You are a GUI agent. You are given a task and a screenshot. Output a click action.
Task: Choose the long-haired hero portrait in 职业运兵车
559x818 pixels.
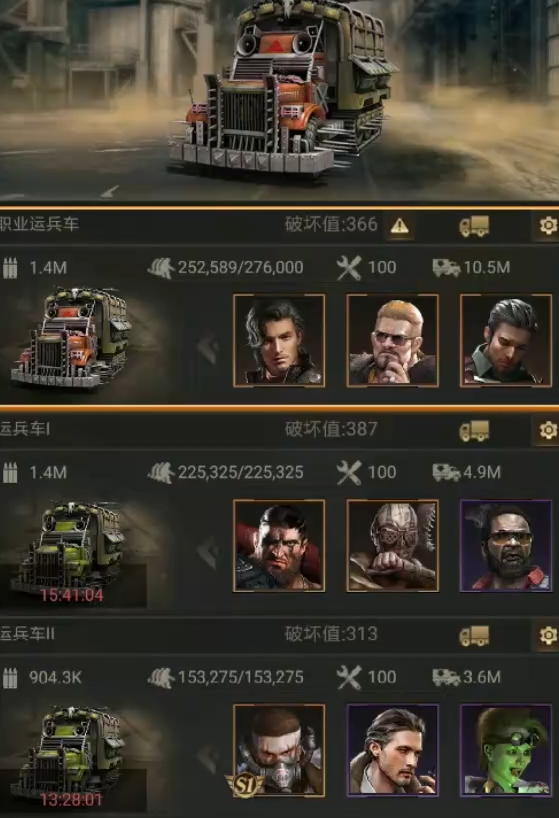point(279,341)
